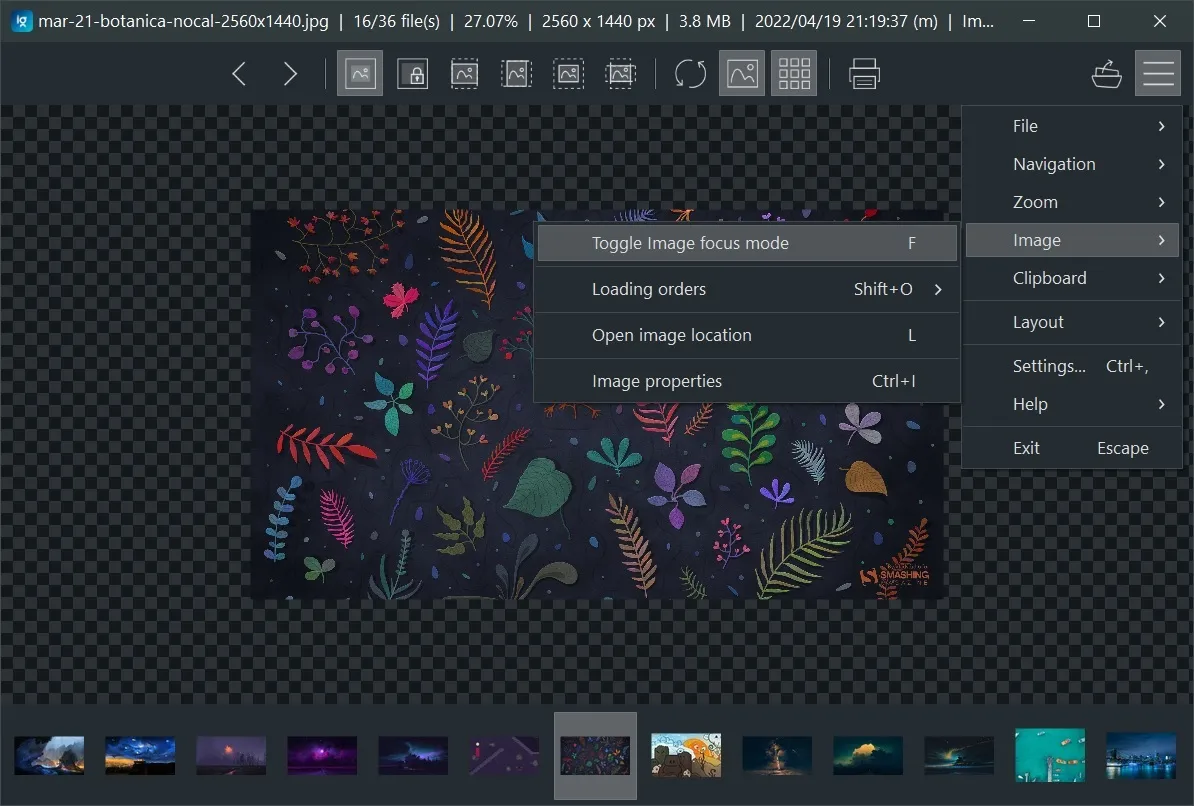Open Settings... from the main menu
Viewport: 1194px width, 806px height.
[x=1072, y=366]
